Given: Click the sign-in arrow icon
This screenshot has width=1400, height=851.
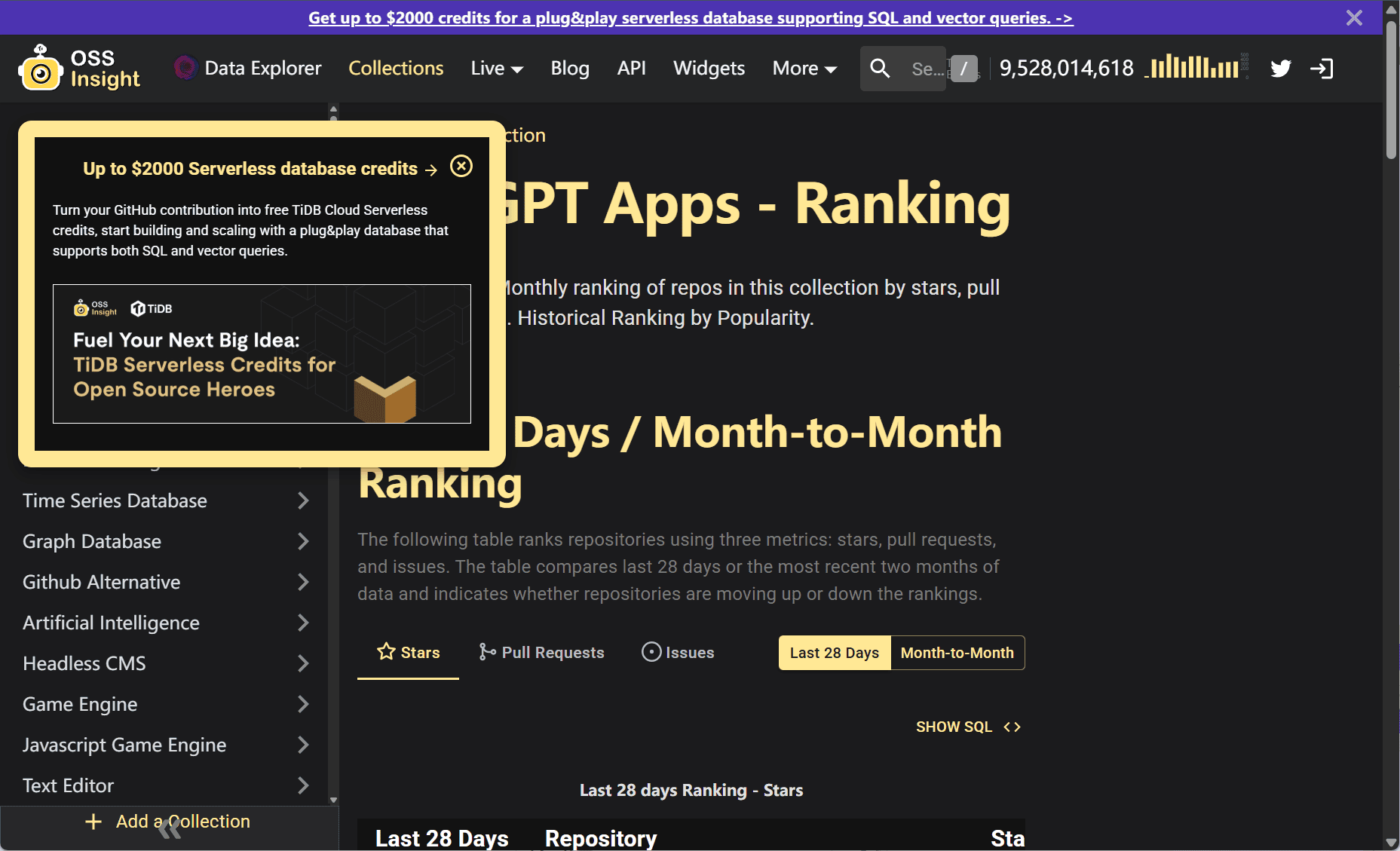Looking at the screenshot, I should pos(1322,69).
